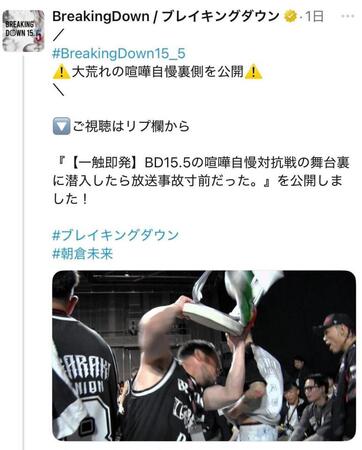The image size is (362, 450).
Task: Open the #BreakingDown15_5 hashtag
Action: (x=119, y=53)
